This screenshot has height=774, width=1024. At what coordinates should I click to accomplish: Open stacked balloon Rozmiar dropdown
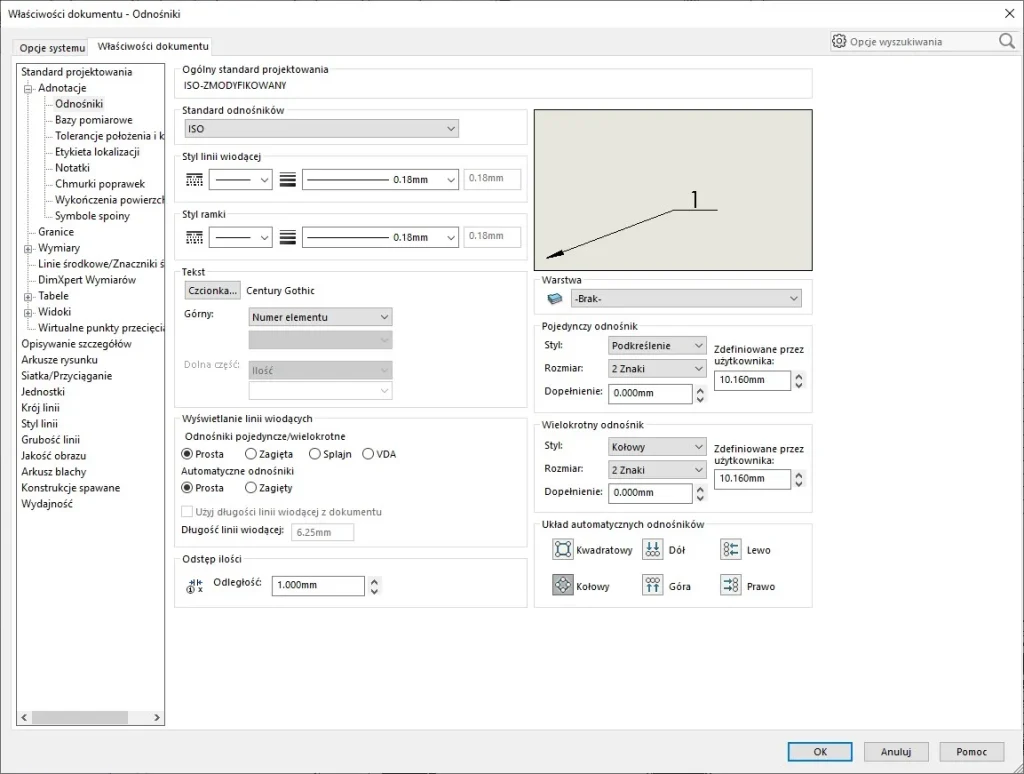657,470
